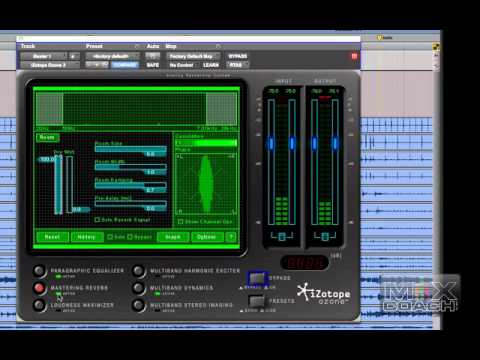
Task: Select the Paragraphic Equalizer module button
Action: (39, 271)
